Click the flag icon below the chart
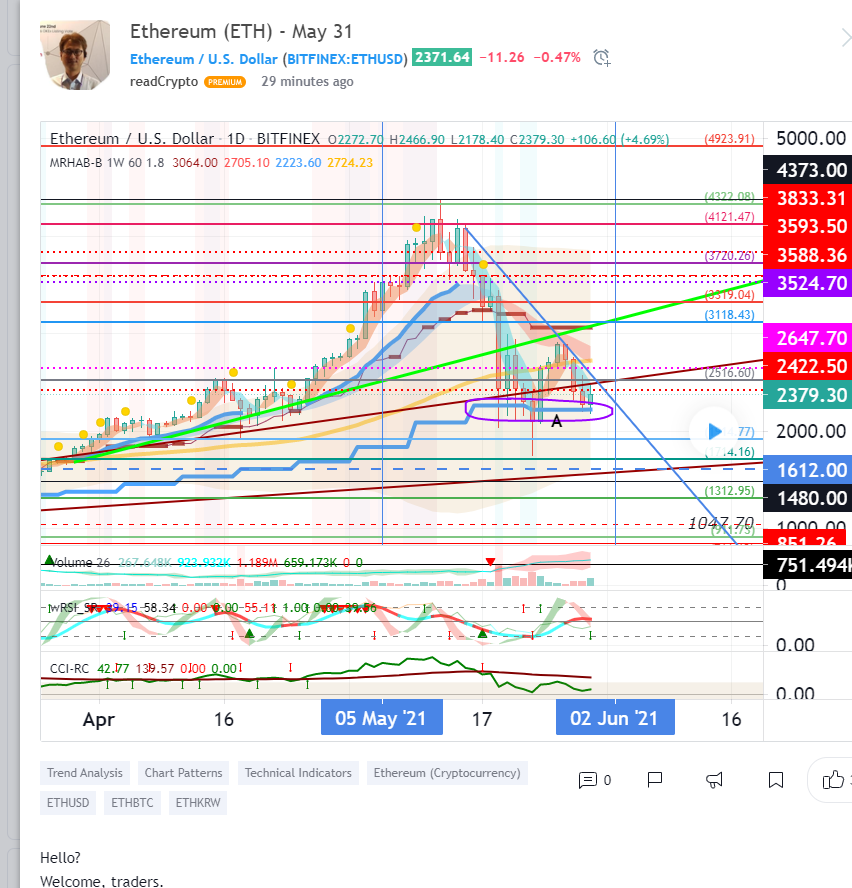The width and height of the screenshot is (852, 888). tap(655, 780)
